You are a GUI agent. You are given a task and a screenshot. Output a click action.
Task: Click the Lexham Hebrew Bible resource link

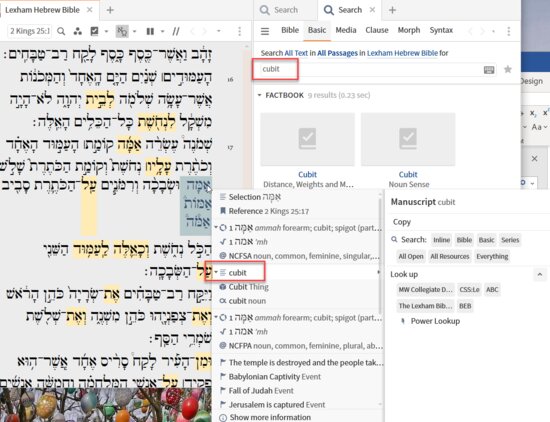tap(402, 53)
